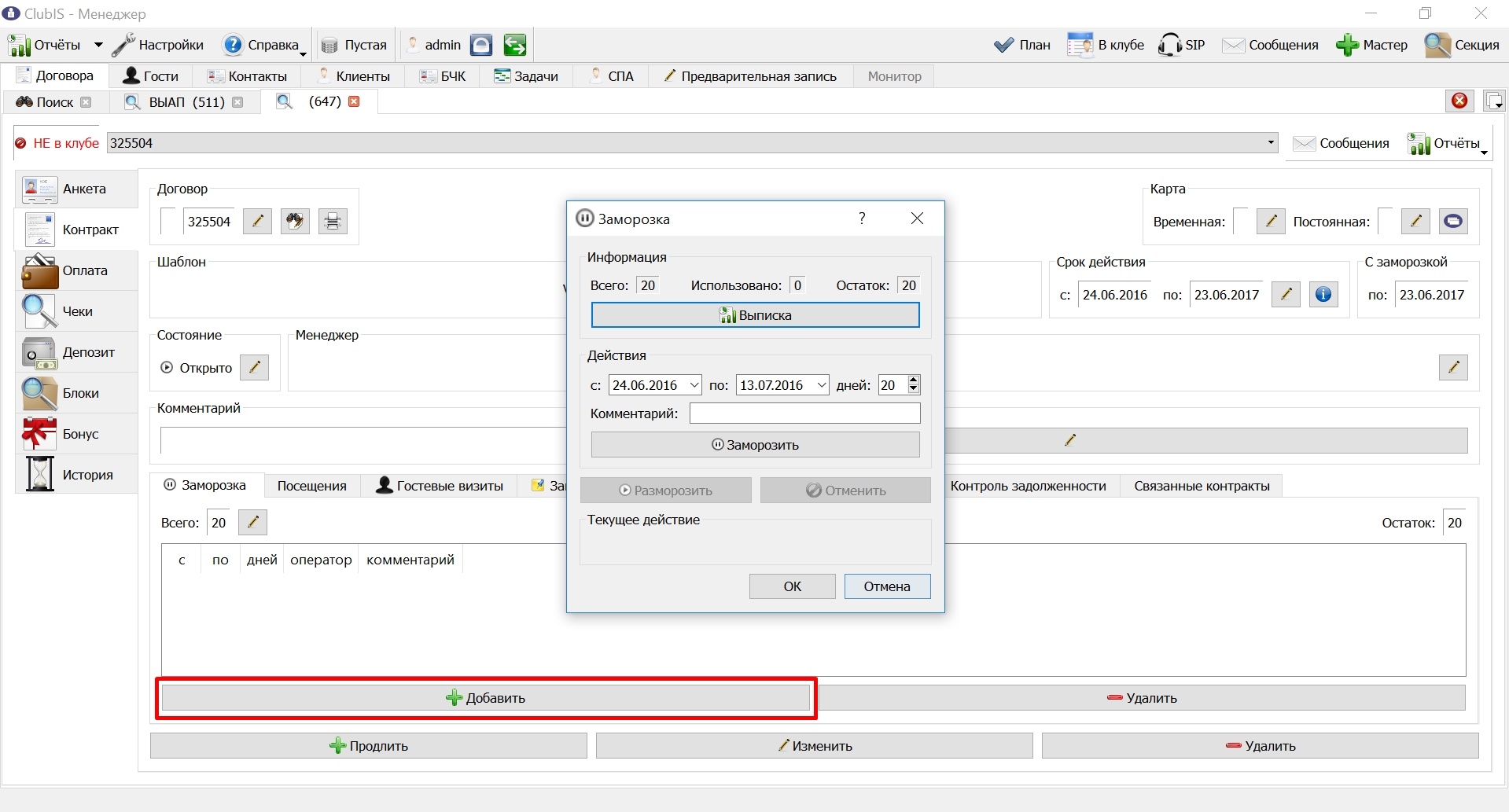The height and width of the screenshot is (812, 1509).
Task: Edit Состояние with the pencil icon
Action: (x=254, y=367)
